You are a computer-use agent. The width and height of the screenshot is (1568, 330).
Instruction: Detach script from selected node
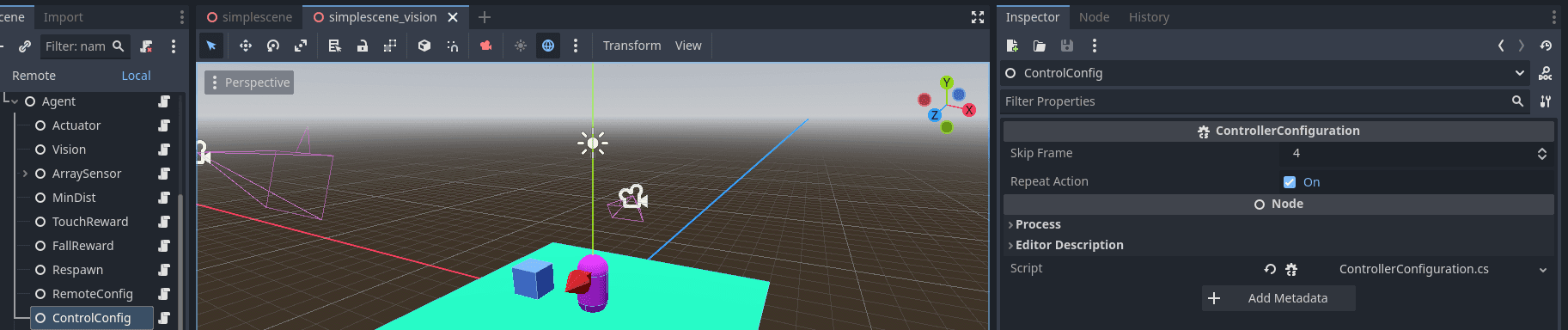[x=146, y=46]
